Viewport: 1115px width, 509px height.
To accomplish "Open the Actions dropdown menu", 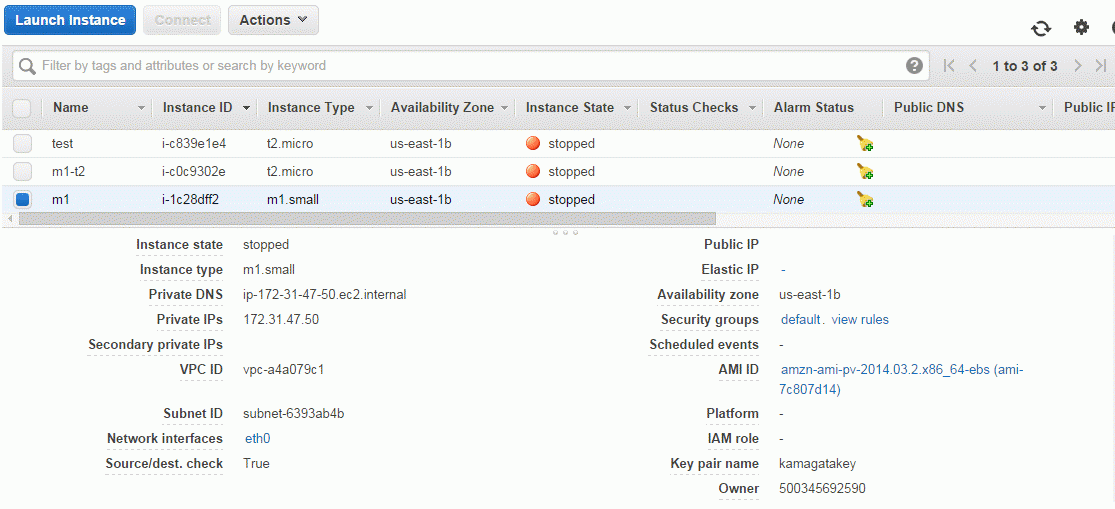I will click(x=273, y=20).
